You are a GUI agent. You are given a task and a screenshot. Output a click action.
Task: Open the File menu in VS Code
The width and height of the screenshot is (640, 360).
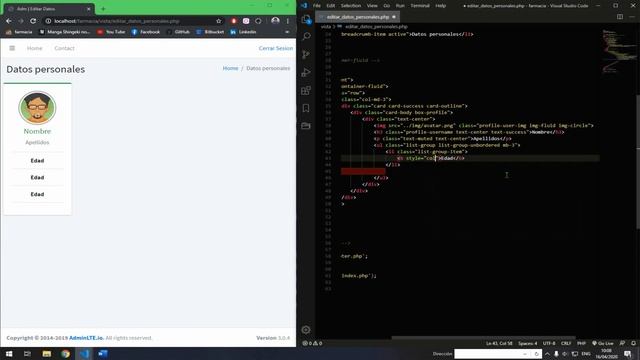[x=317, y=6]
